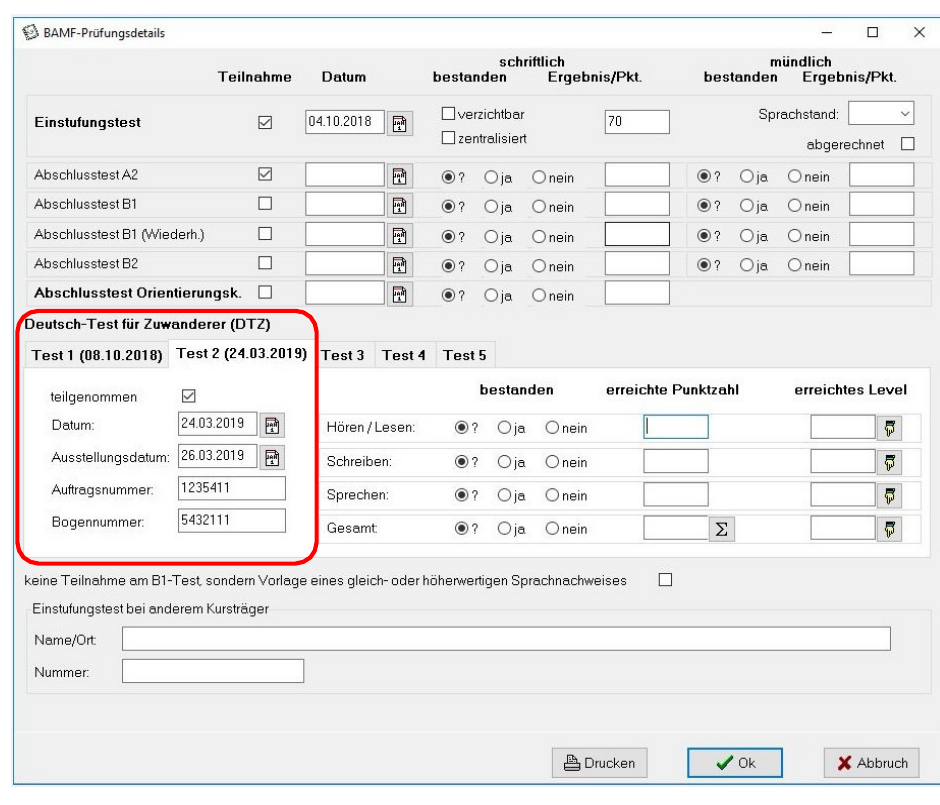The height and width of the screenshot is (805, 940).
Task: Toggle the teilgenommen checkbox
Action: point(189,396)
